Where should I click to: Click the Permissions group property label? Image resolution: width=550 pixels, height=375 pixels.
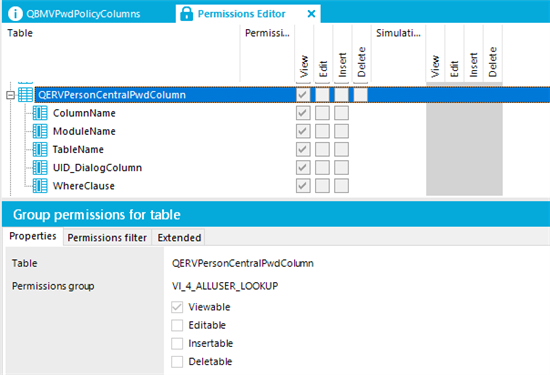(x=53, y=286)
